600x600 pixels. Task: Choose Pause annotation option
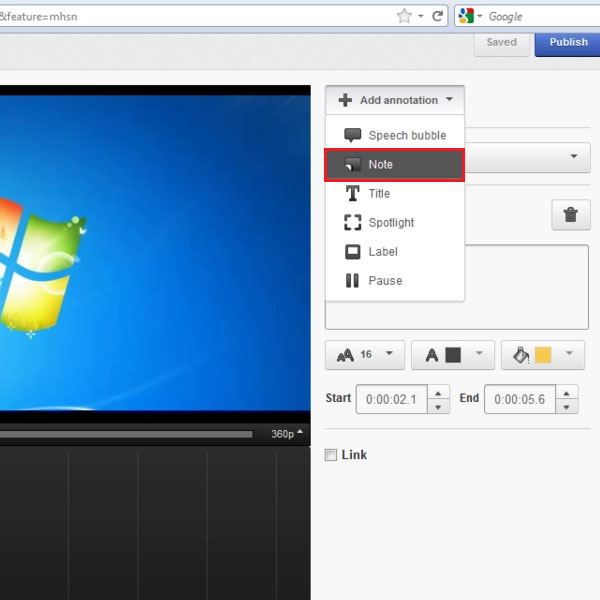[x=395, y=280]
